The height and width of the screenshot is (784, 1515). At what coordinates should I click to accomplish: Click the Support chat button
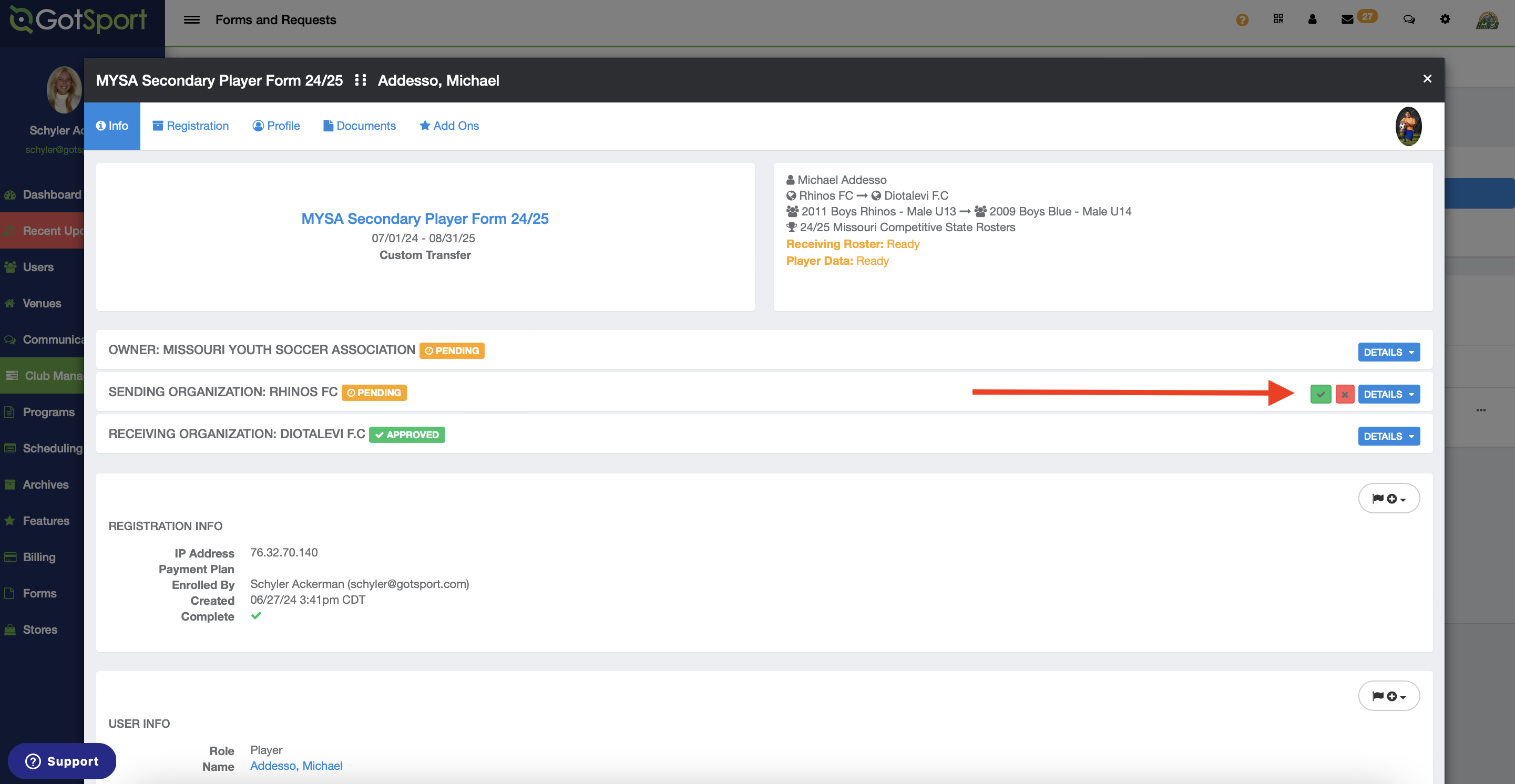click(x=62, y=761)
